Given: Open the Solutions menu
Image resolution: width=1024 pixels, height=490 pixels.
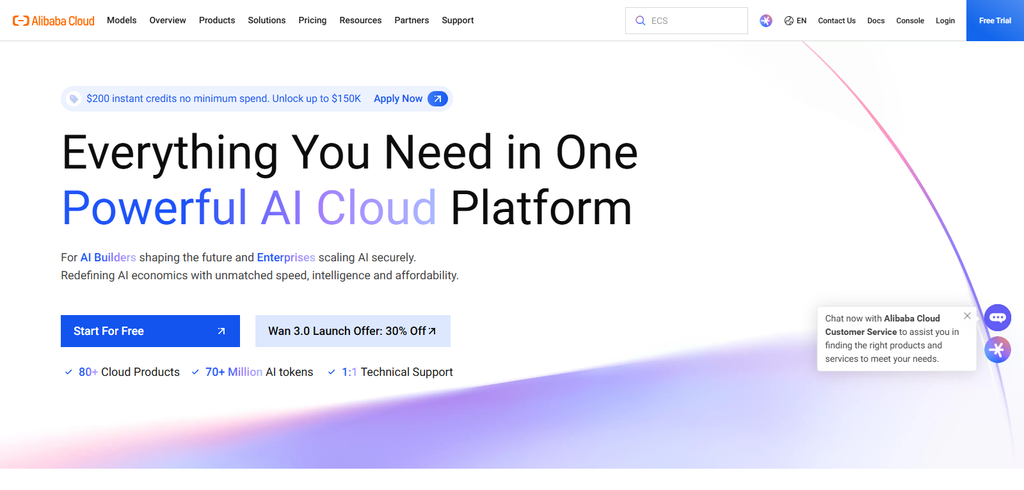Looking at the screenshot, I should click(x=266, y=20).
